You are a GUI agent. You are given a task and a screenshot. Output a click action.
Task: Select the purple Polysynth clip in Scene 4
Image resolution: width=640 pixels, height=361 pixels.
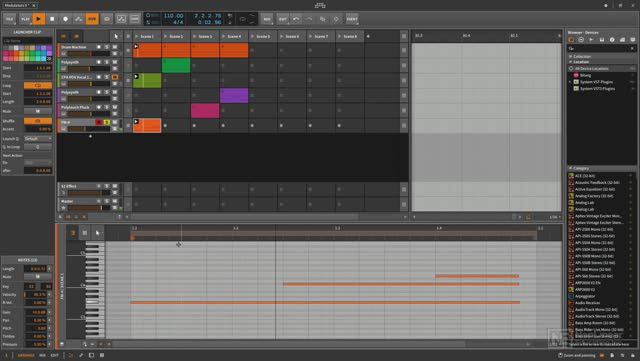[234, 96]
